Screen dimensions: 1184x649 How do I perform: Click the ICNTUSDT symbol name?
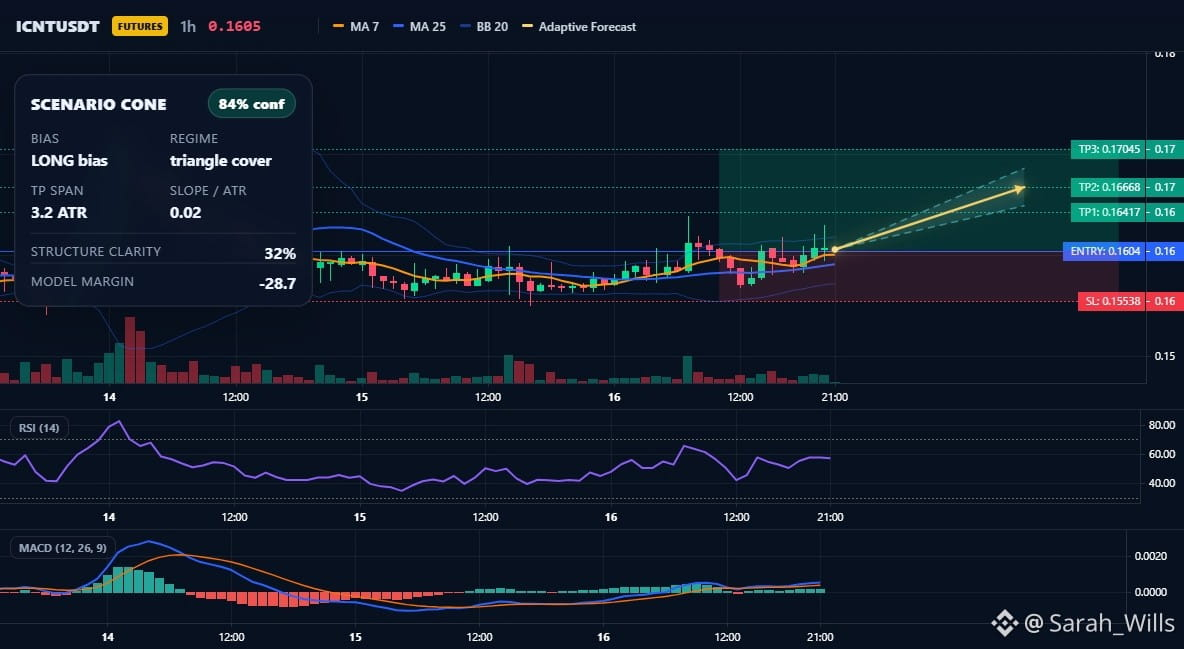(x=57, y=26)
